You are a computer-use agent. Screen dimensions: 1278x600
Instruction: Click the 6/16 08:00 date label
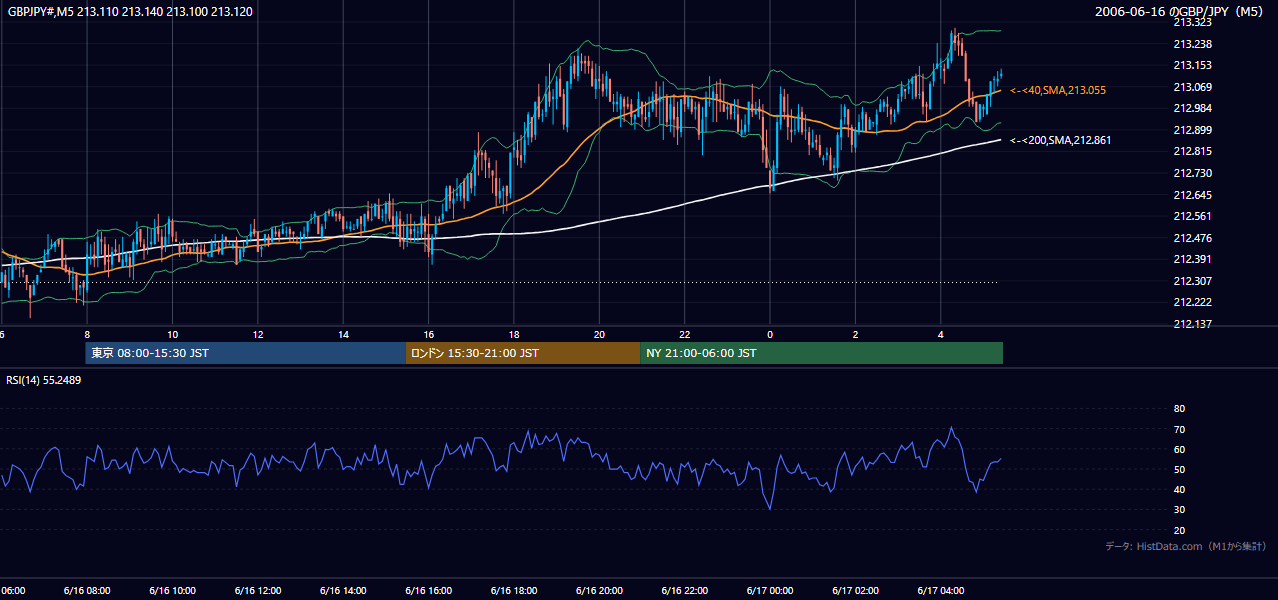[87, 591]
